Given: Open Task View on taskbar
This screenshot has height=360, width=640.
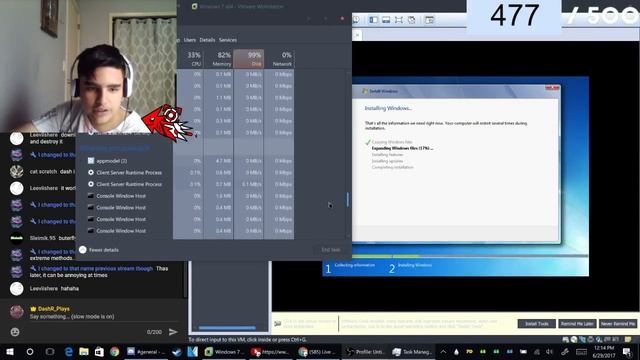Looking at the screenshot, I should (x=50, y=351).
